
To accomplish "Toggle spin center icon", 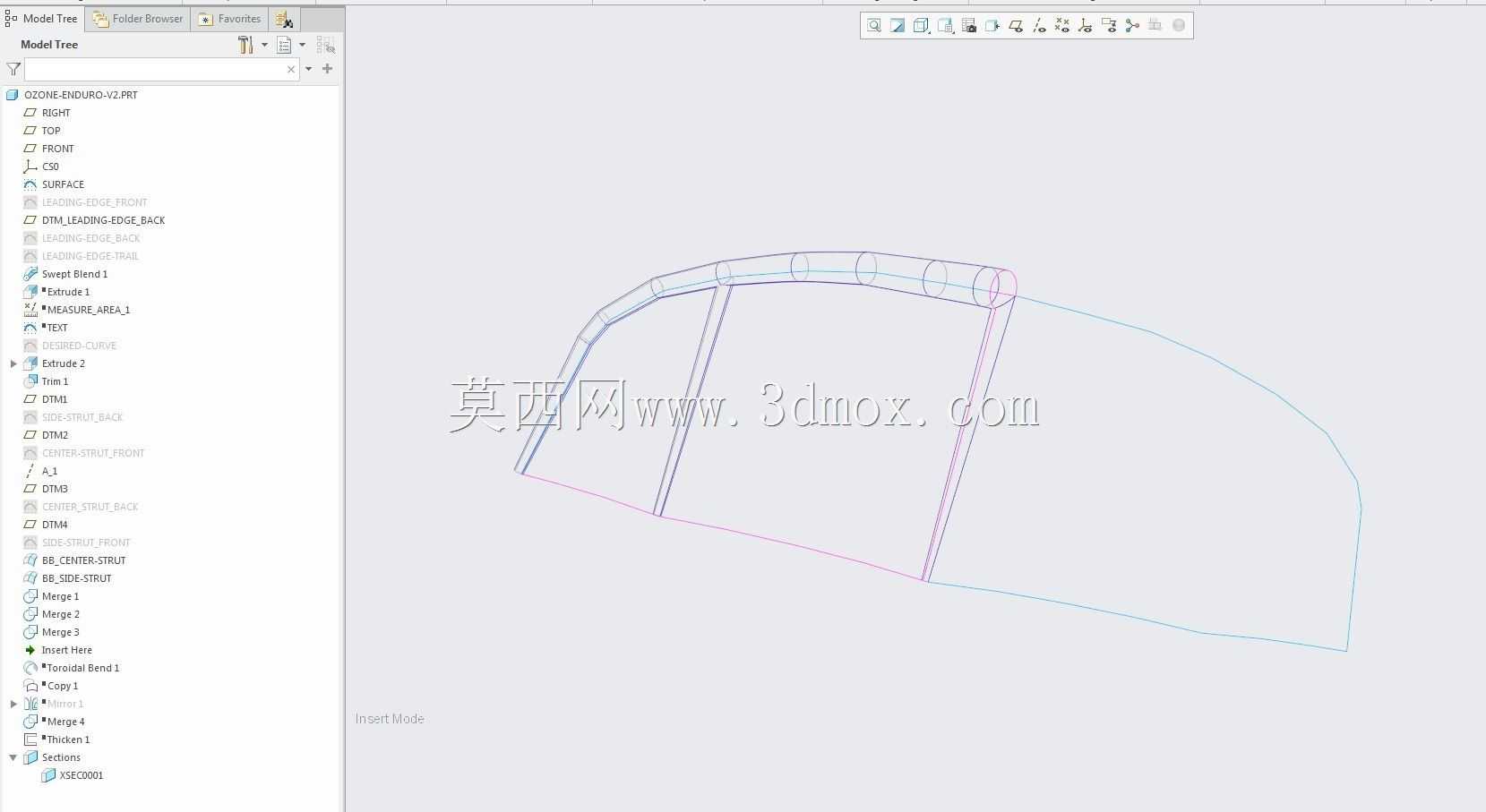I will coord(1132,26).
